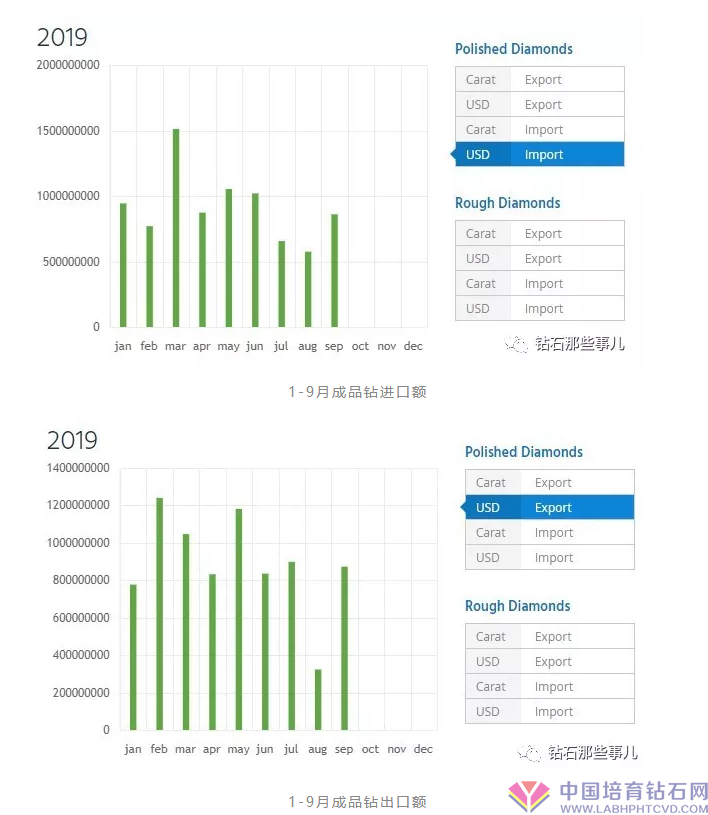Select Rough Carat Export in top chart panel
Viewport: 708px width, 815px height.
click(540, 233)
